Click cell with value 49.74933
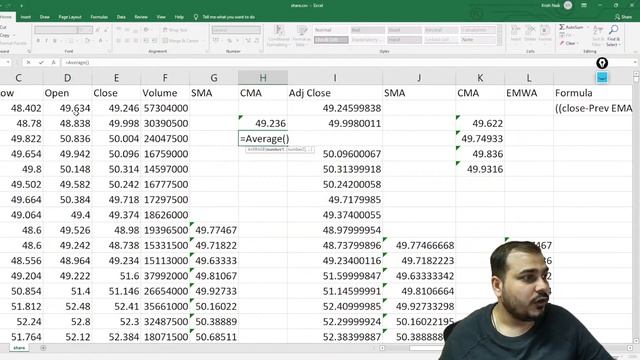The width and height of the screenshot is (640, 360). click(480, 139)
